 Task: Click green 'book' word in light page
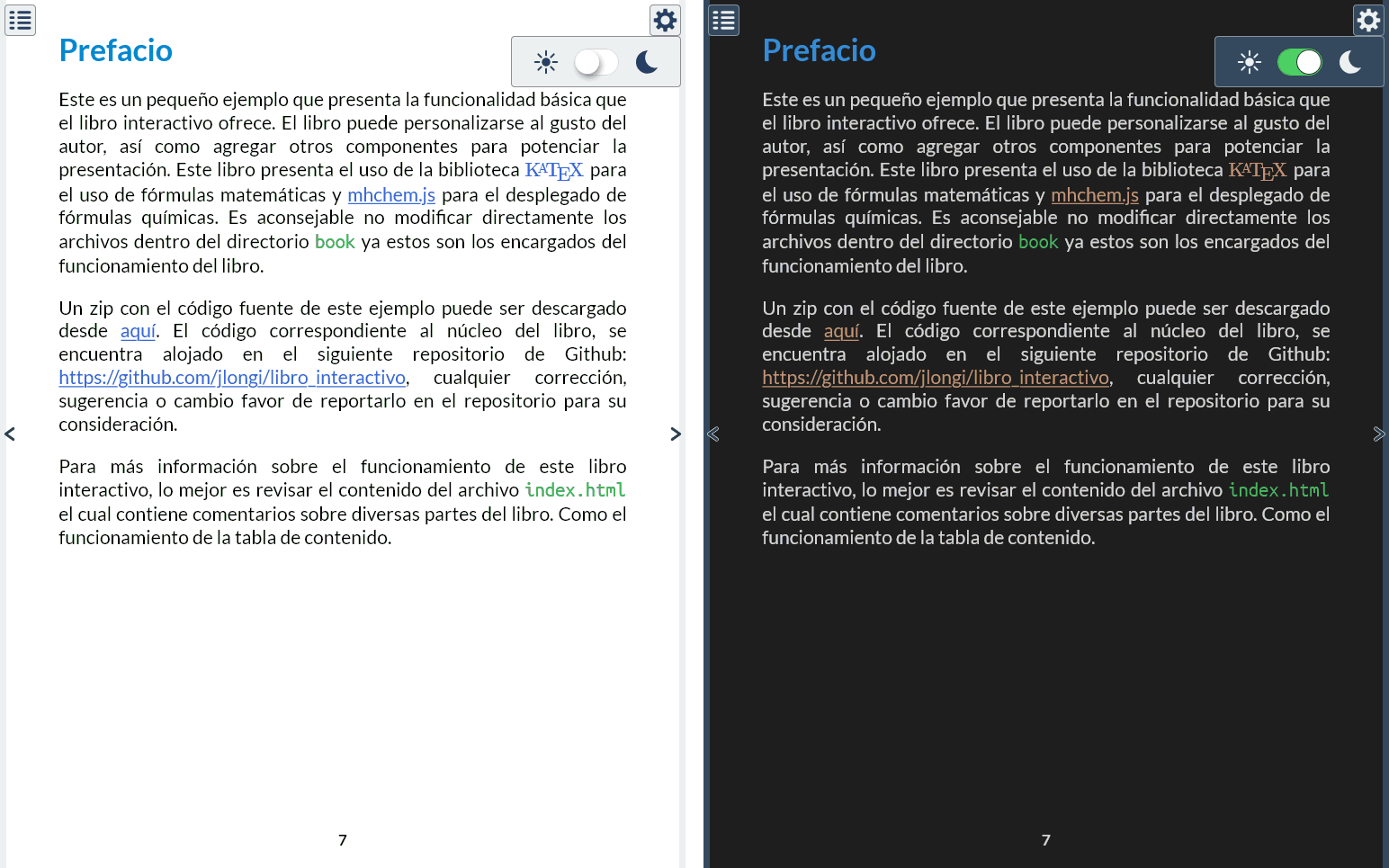(x=335, y=242)
